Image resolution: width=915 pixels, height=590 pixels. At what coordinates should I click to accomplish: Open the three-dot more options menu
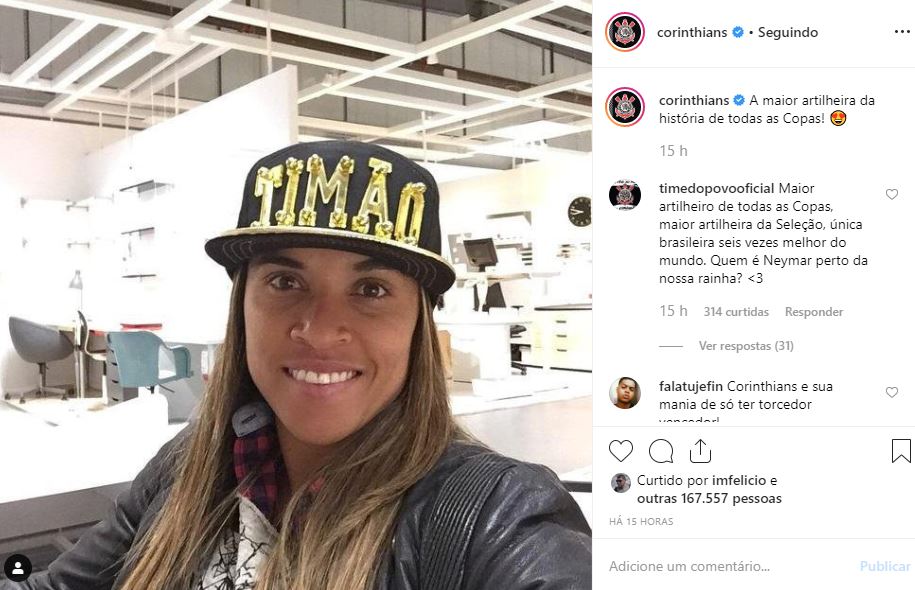coord(902,32)
